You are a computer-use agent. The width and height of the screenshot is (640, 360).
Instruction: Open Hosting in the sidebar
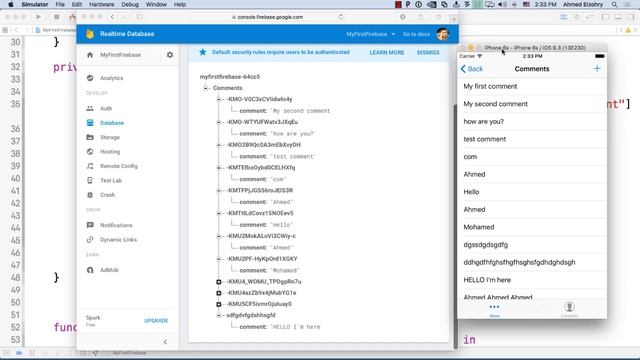pyautogui.click(x=110, y=151)
